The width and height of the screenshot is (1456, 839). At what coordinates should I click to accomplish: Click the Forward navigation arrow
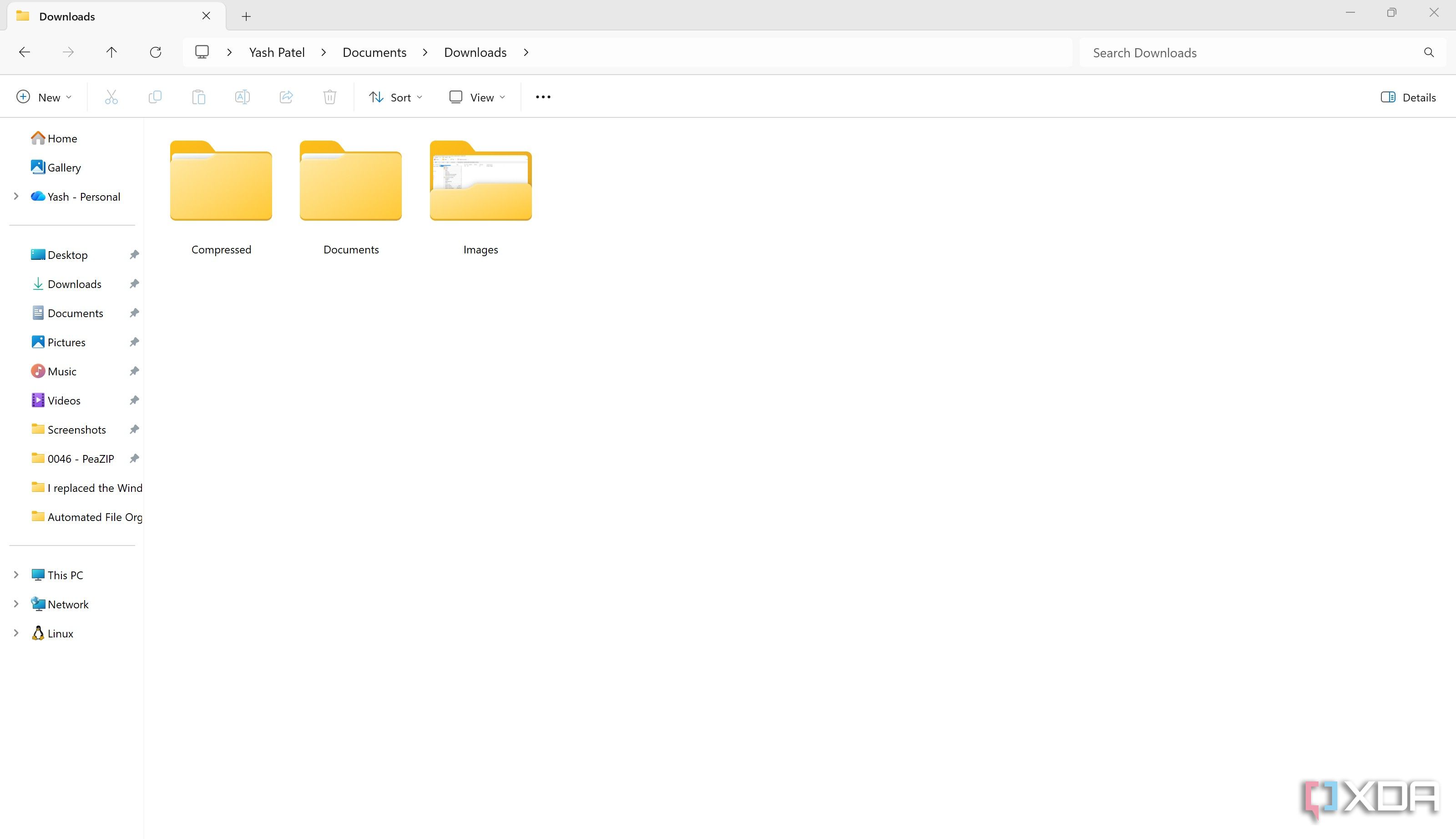(68, 52)
